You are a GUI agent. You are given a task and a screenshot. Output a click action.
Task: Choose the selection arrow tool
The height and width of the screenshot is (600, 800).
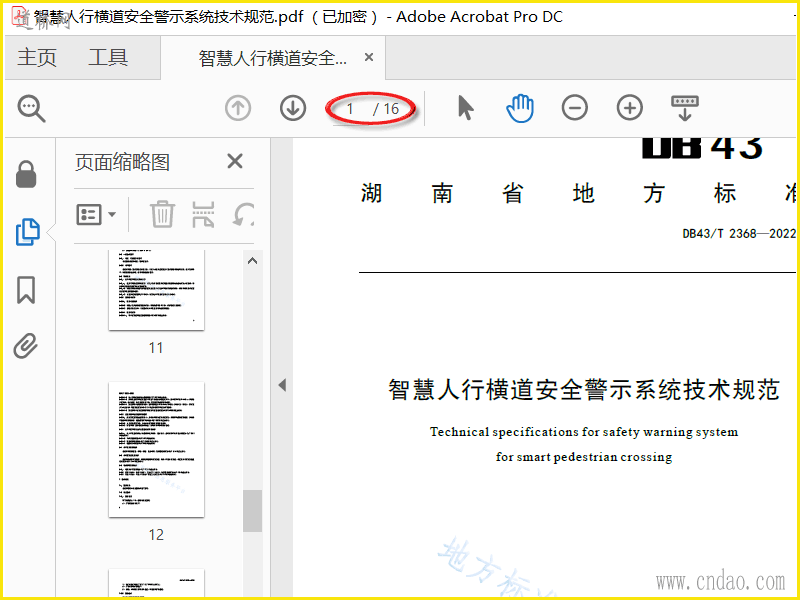[x=465, y=108]
